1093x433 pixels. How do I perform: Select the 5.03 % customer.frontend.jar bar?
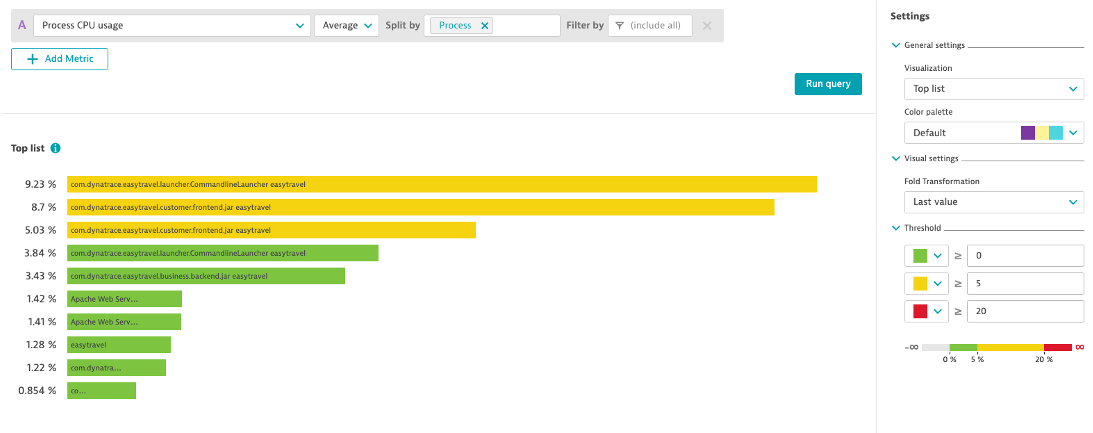pyautogui.click(x=271, y=230)
